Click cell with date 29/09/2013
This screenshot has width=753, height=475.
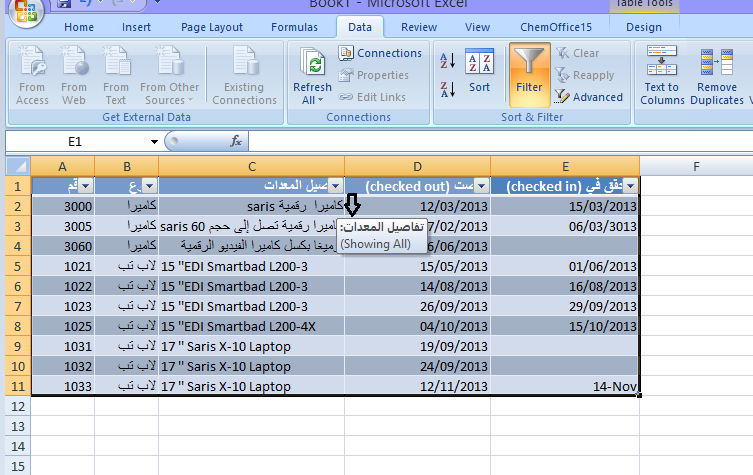pyautogui.click(x=565, y=306)
